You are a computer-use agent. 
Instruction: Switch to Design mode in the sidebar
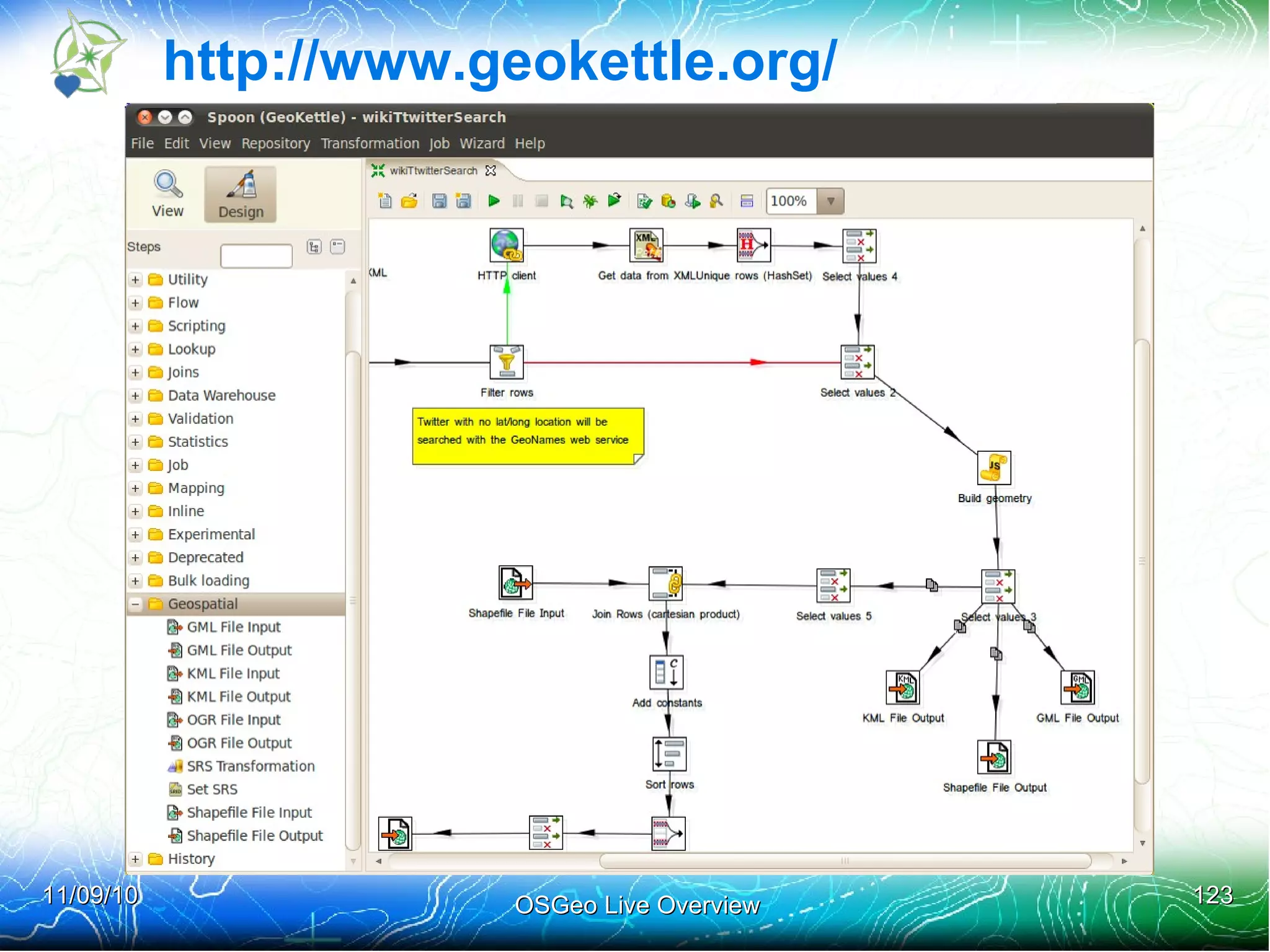pyautogui.click(x=241, y=195)
